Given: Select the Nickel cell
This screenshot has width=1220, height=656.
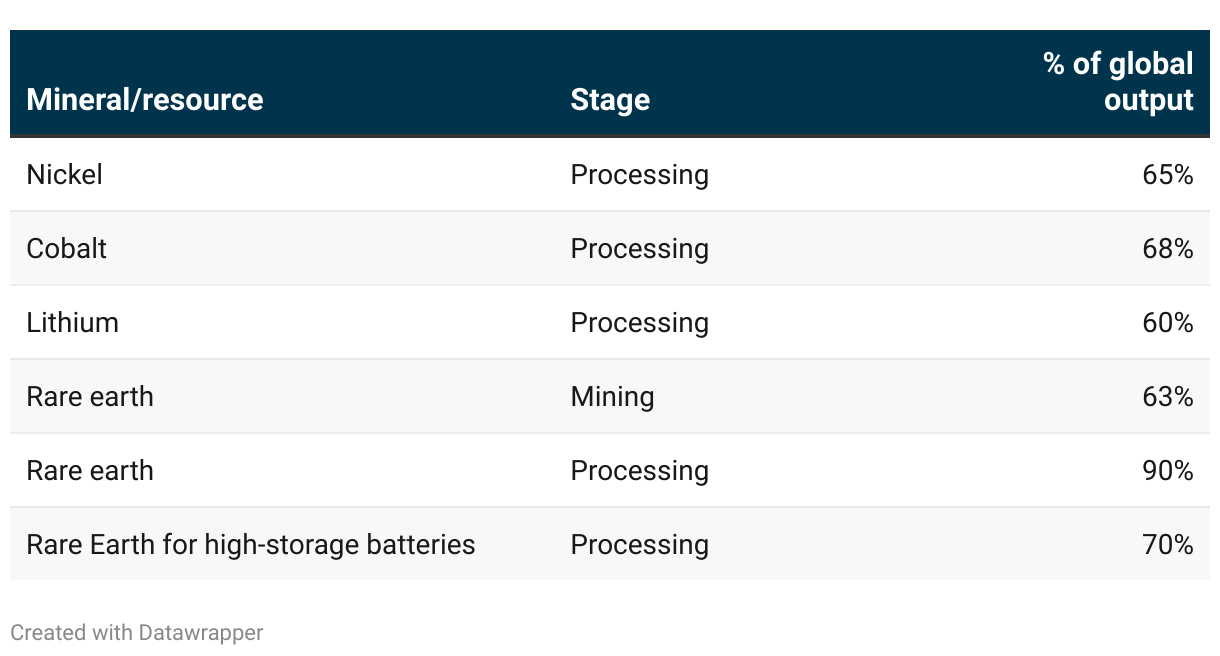Looking at the screenshot, I should tap(65, 175).
